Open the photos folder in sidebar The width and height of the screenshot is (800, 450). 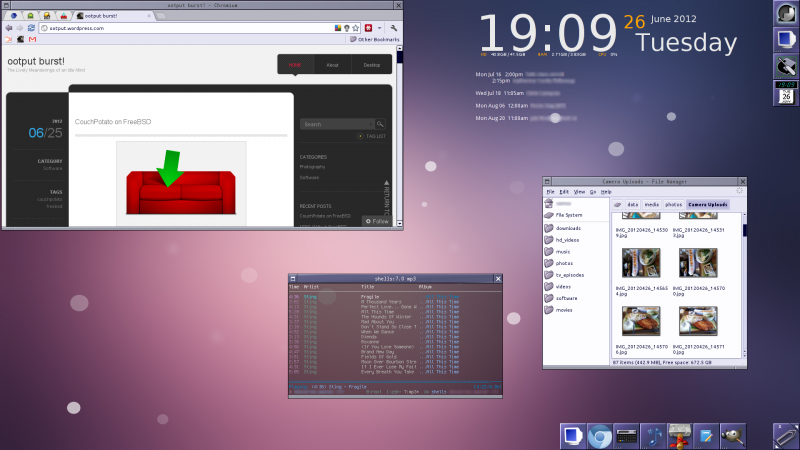click(x=559, y=263)
